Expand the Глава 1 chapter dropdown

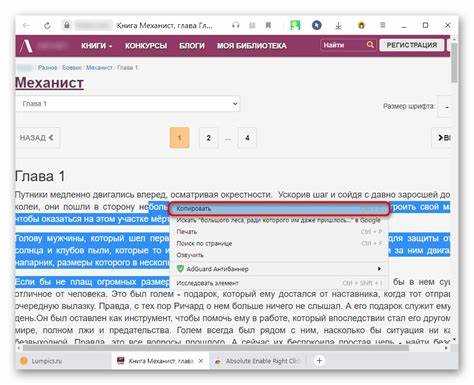128,104
